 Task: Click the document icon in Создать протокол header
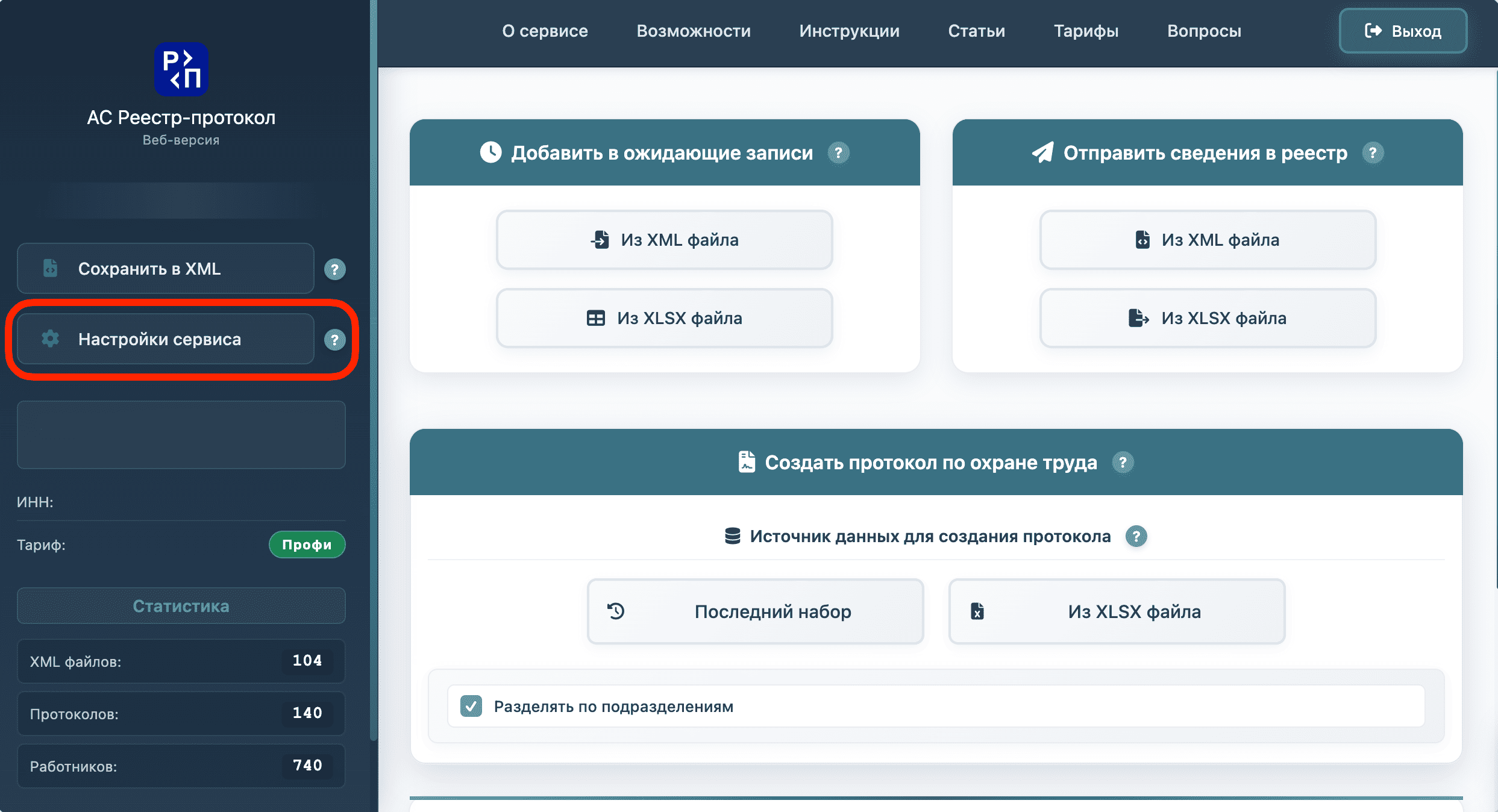[747, 462]
